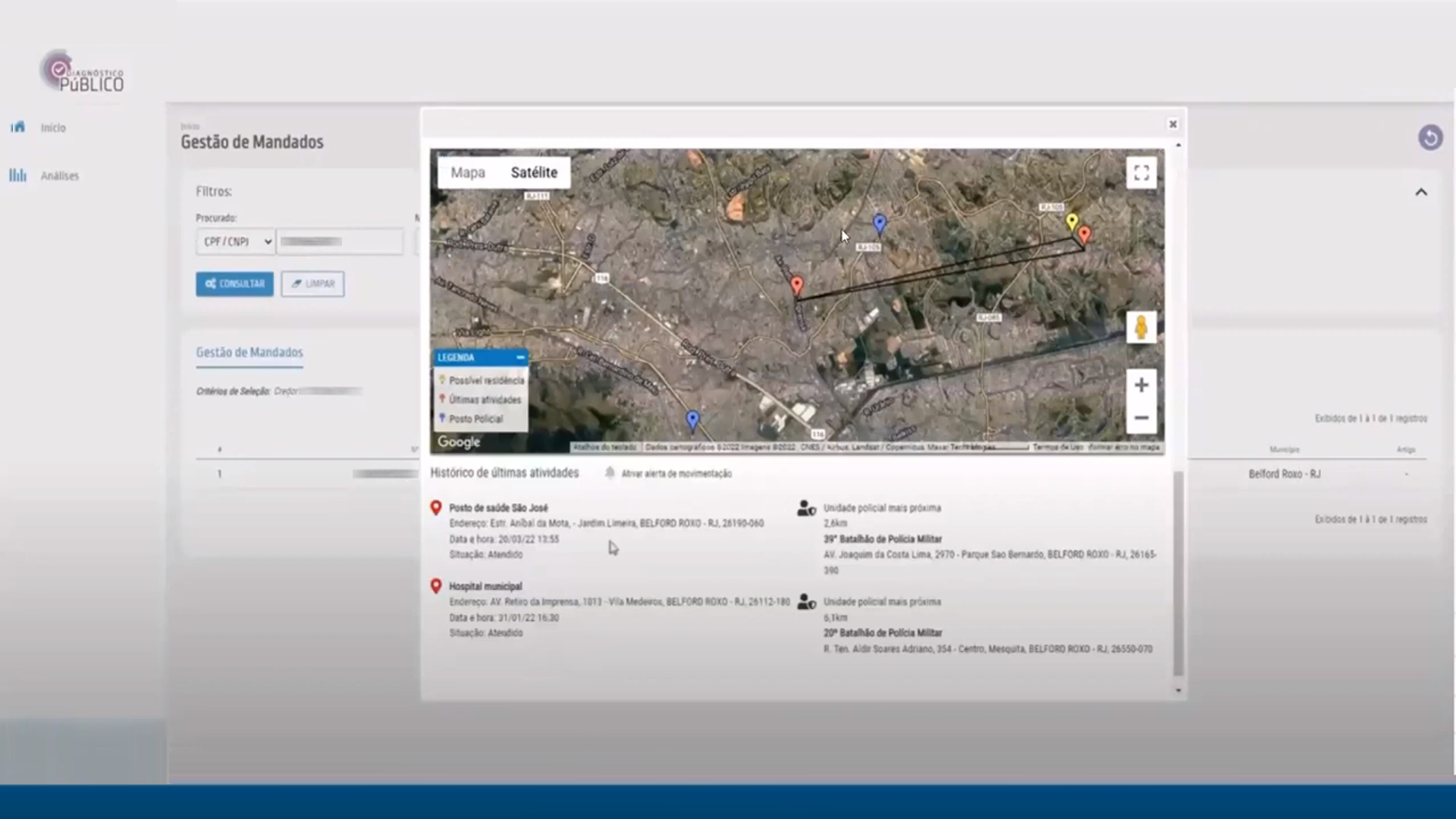Click the Termos de Uso map link
The width and height of the screenshot is (1456, 819).
(1057, 447)
